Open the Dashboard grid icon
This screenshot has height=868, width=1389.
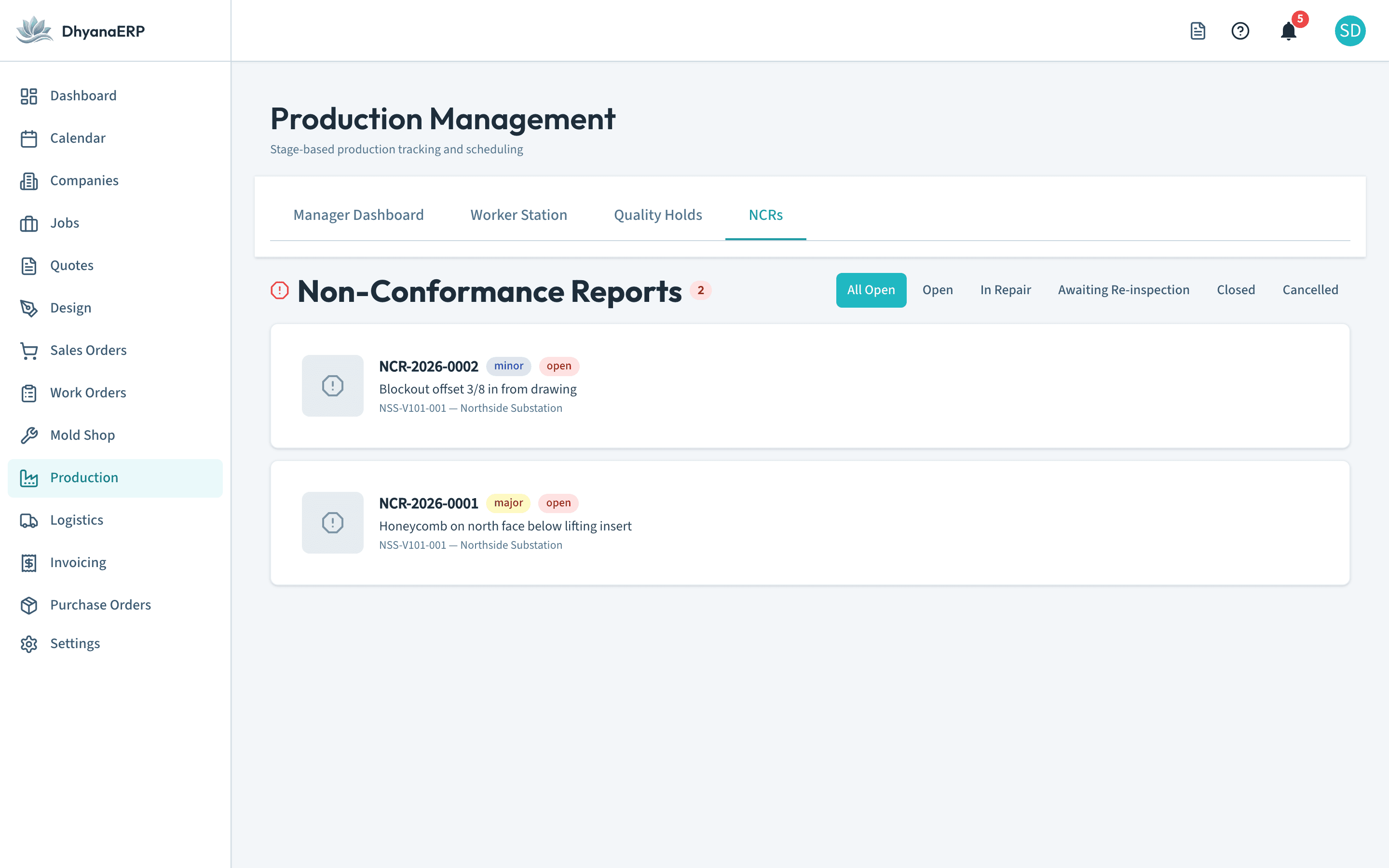coord(29,96)
